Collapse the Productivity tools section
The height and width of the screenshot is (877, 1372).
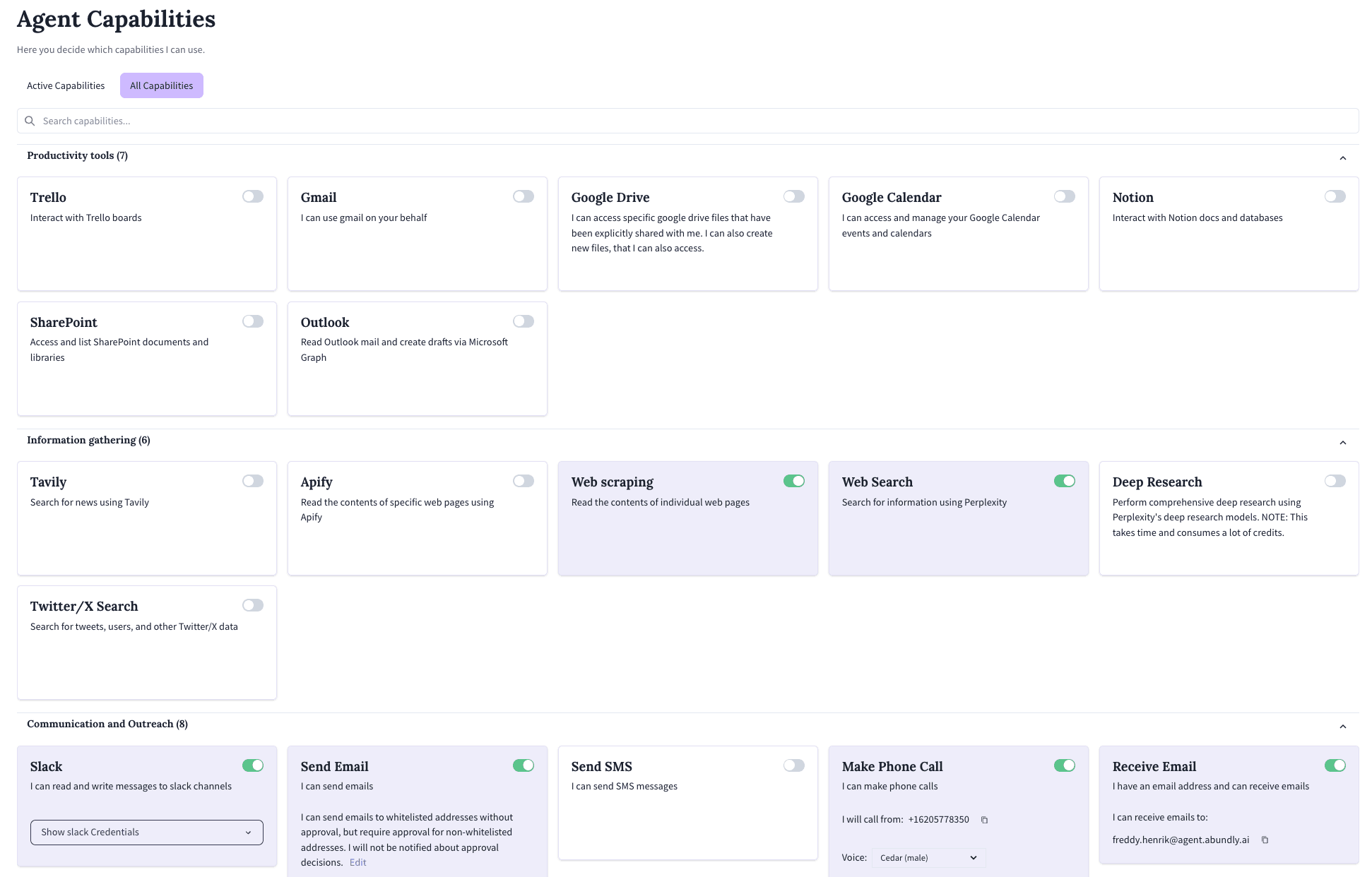tap(1343, 158)
